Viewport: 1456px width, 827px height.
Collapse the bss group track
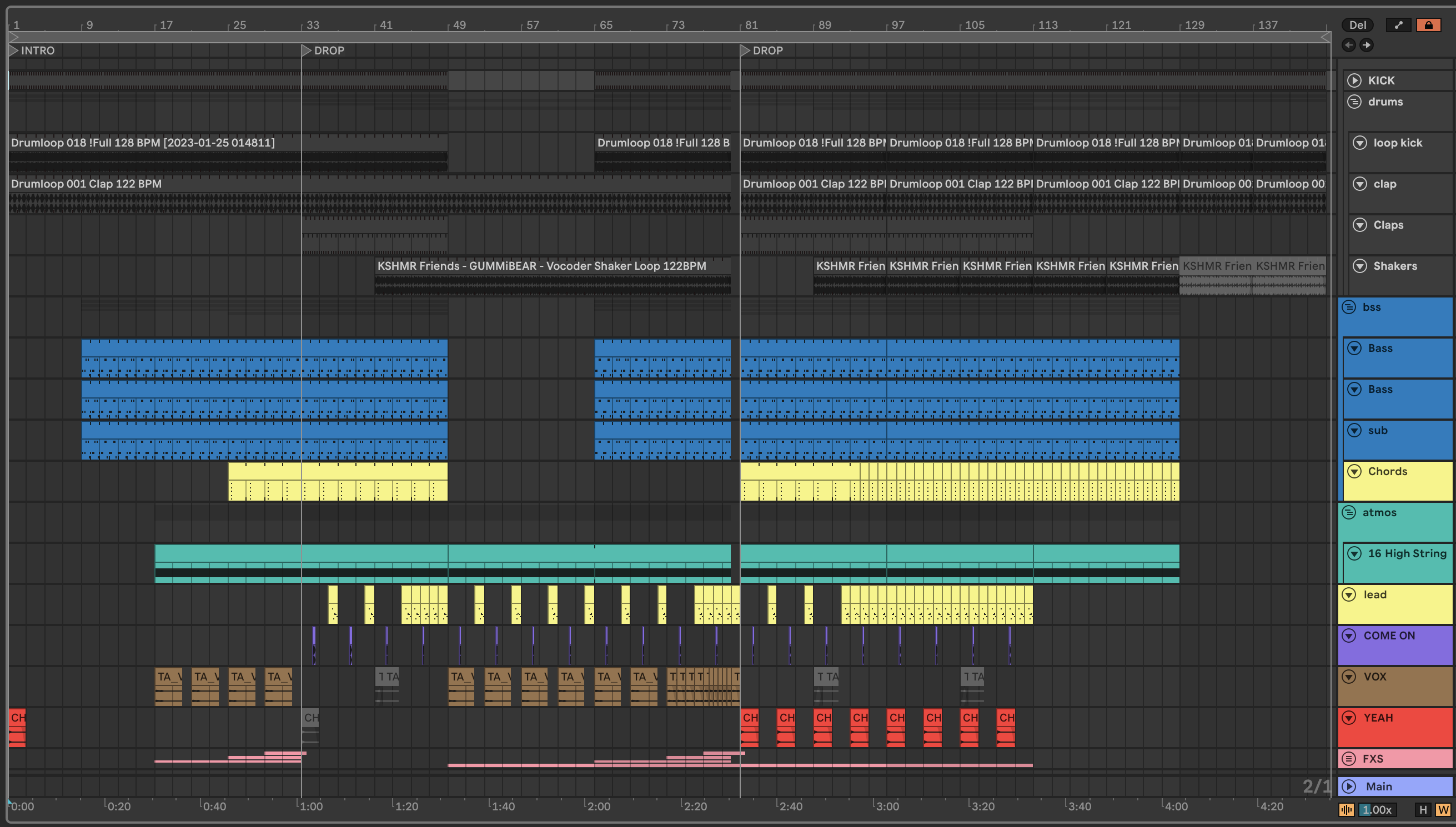pos(1349,307)
